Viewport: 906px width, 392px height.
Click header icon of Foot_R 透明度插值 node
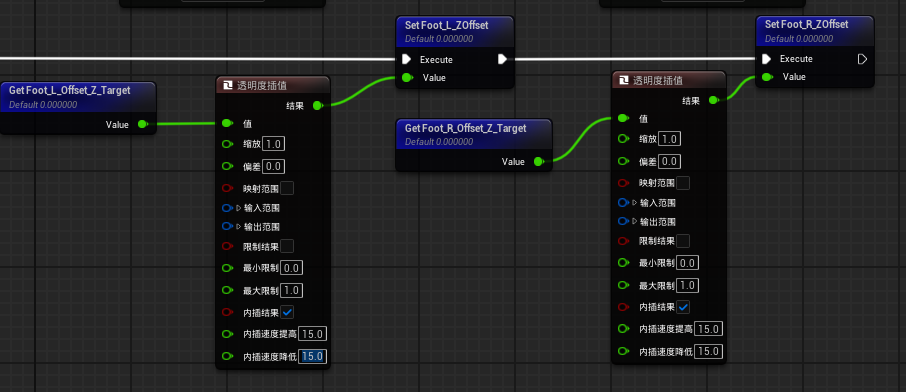coord(623,80)
